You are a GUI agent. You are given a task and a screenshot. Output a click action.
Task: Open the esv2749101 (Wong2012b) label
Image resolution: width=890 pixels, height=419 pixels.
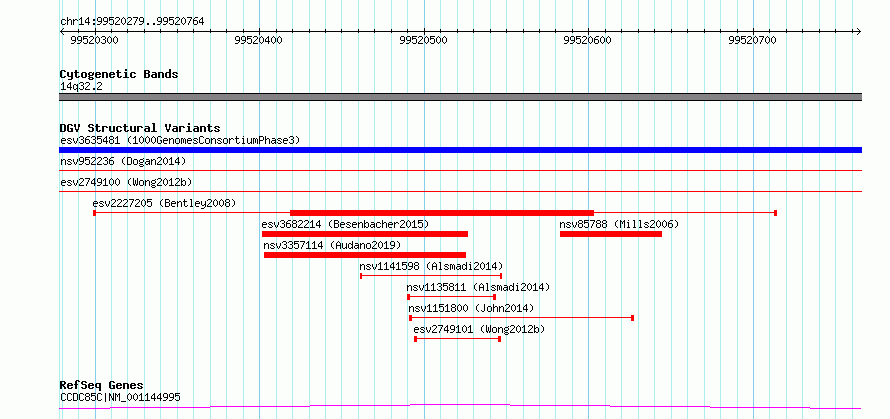click(x=479, y=329)
